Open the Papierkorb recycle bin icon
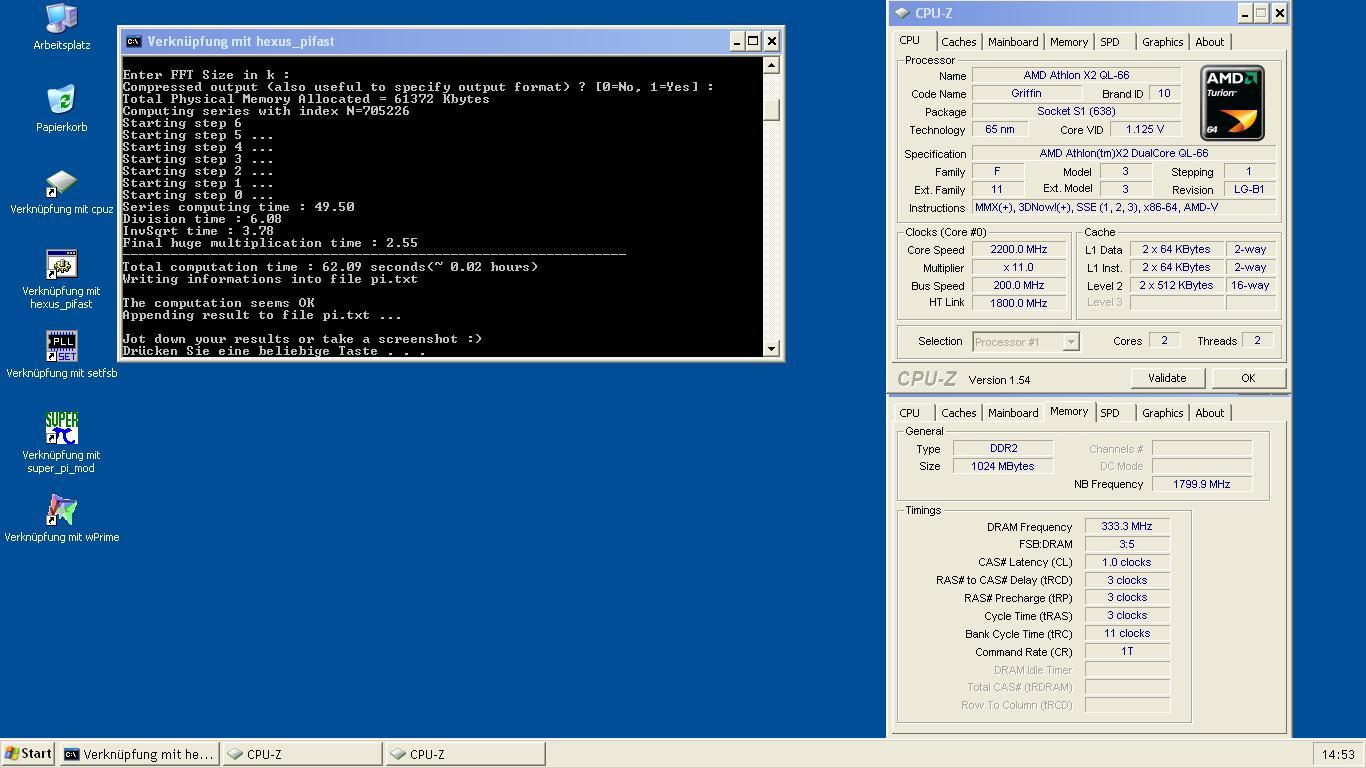The image size is (1366, 768). 61,100
